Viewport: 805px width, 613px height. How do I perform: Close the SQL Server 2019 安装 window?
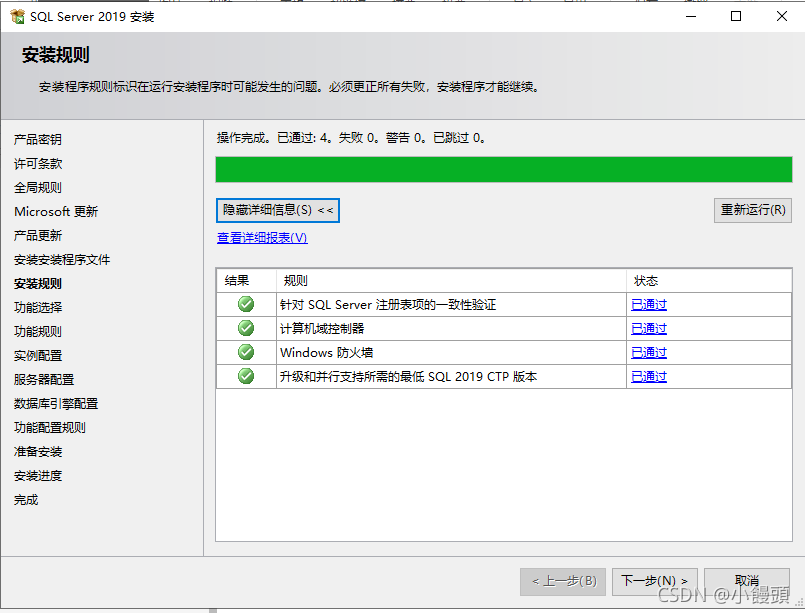782,16
